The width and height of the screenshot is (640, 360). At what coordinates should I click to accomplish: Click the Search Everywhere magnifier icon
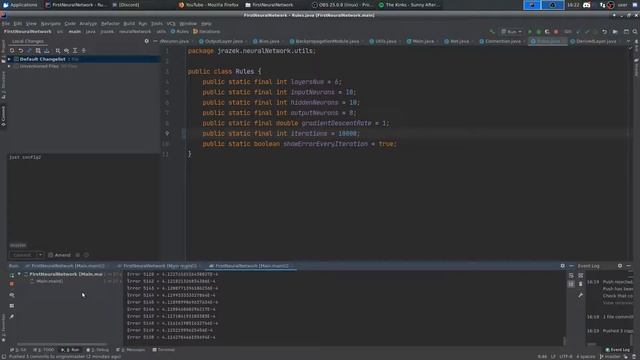[635, 31]
